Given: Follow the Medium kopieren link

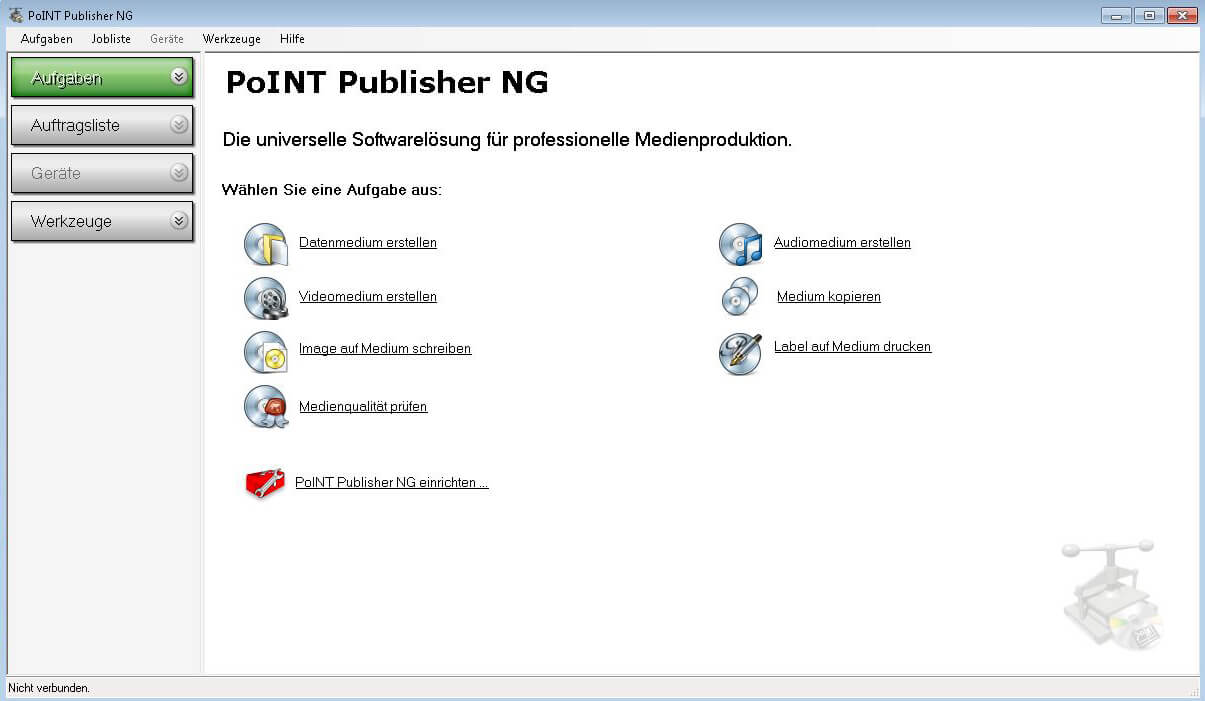Looking at the screenshot, I should point(829,297).
